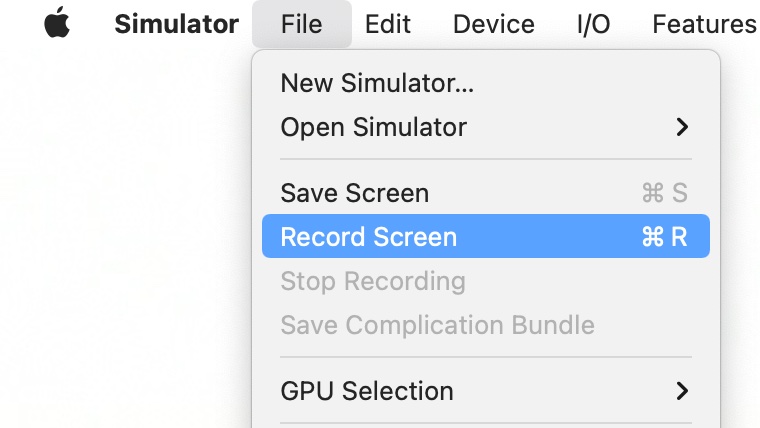Start recording with Record Screen
This screenshot has width=760, height=428.
pyautogui.click(x=368, y=237)
